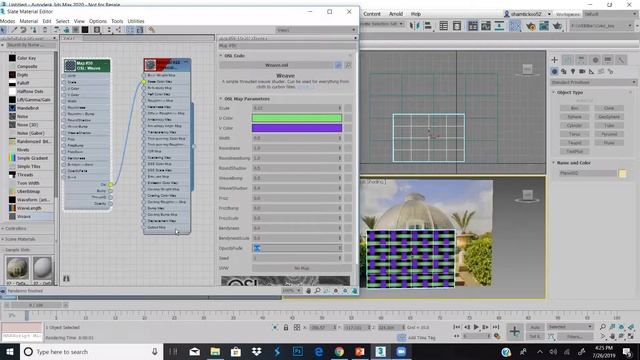Toggle Add Time Tag checkbox icon
Image resolution: width=640 pixels, height=360 pixels.
402,337
